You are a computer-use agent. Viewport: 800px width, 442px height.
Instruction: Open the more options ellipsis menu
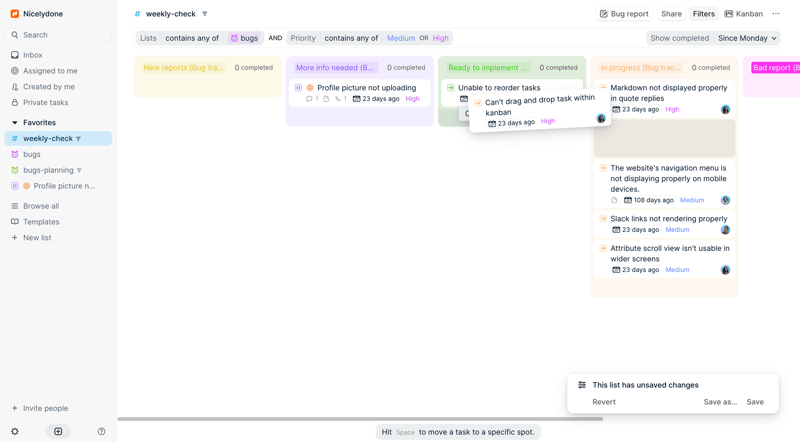pyautogui.click(x=776, y=14)
